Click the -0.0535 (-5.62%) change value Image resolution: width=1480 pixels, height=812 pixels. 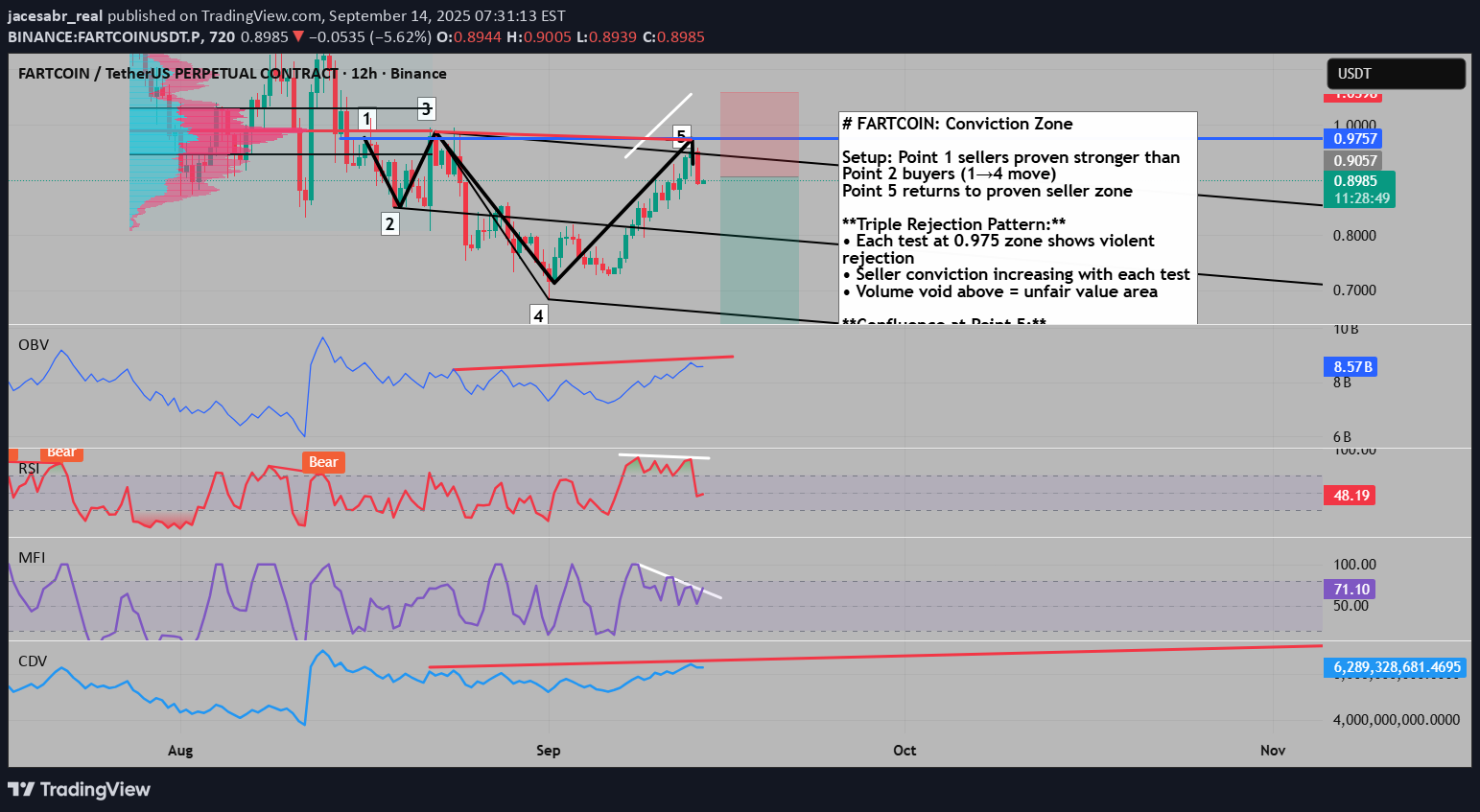tap(370, 36)
